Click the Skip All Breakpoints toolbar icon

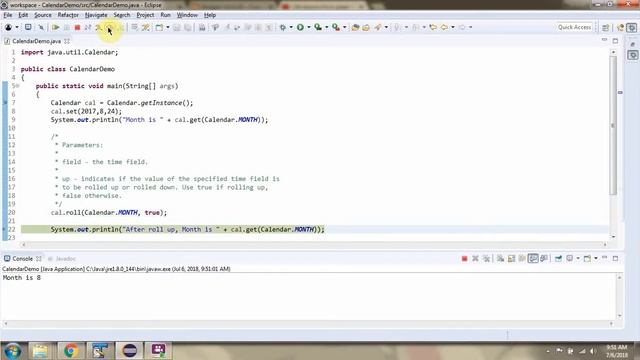coord(41,27)
